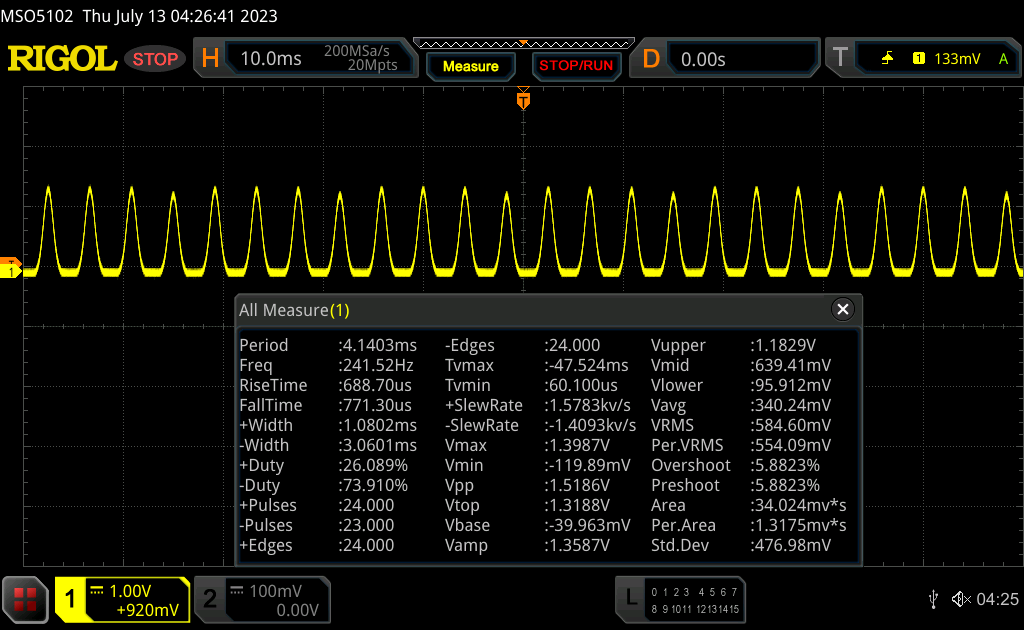This screenshot has width=1024, height=630.
Task: Click the STOP status indicator
Action: tap(155, 59)
